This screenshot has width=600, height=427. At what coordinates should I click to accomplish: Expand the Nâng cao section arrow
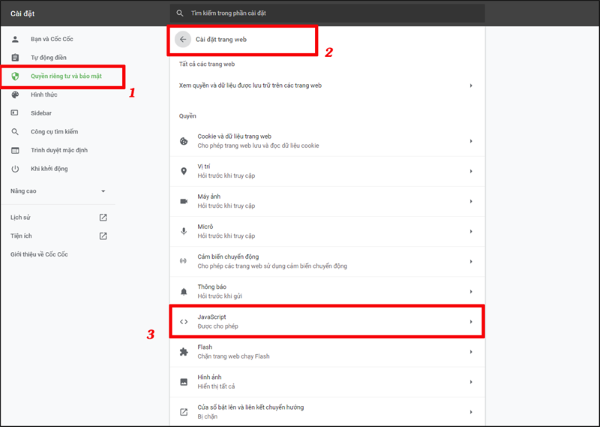(103, 191)
